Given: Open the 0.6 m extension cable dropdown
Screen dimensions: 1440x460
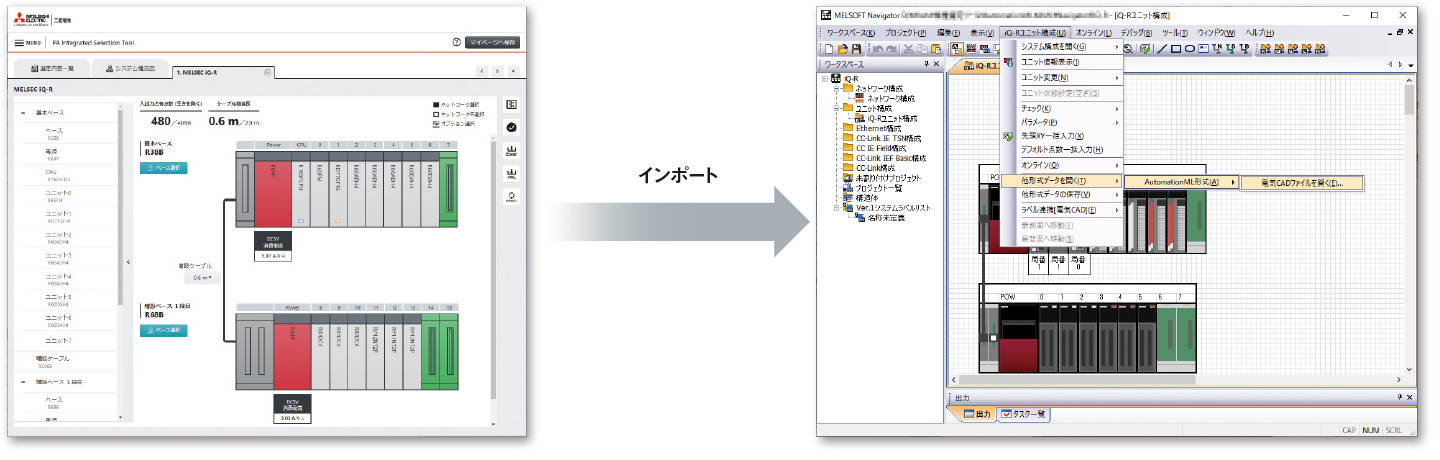Looking at the screenshot, I should tap(205, 277).
